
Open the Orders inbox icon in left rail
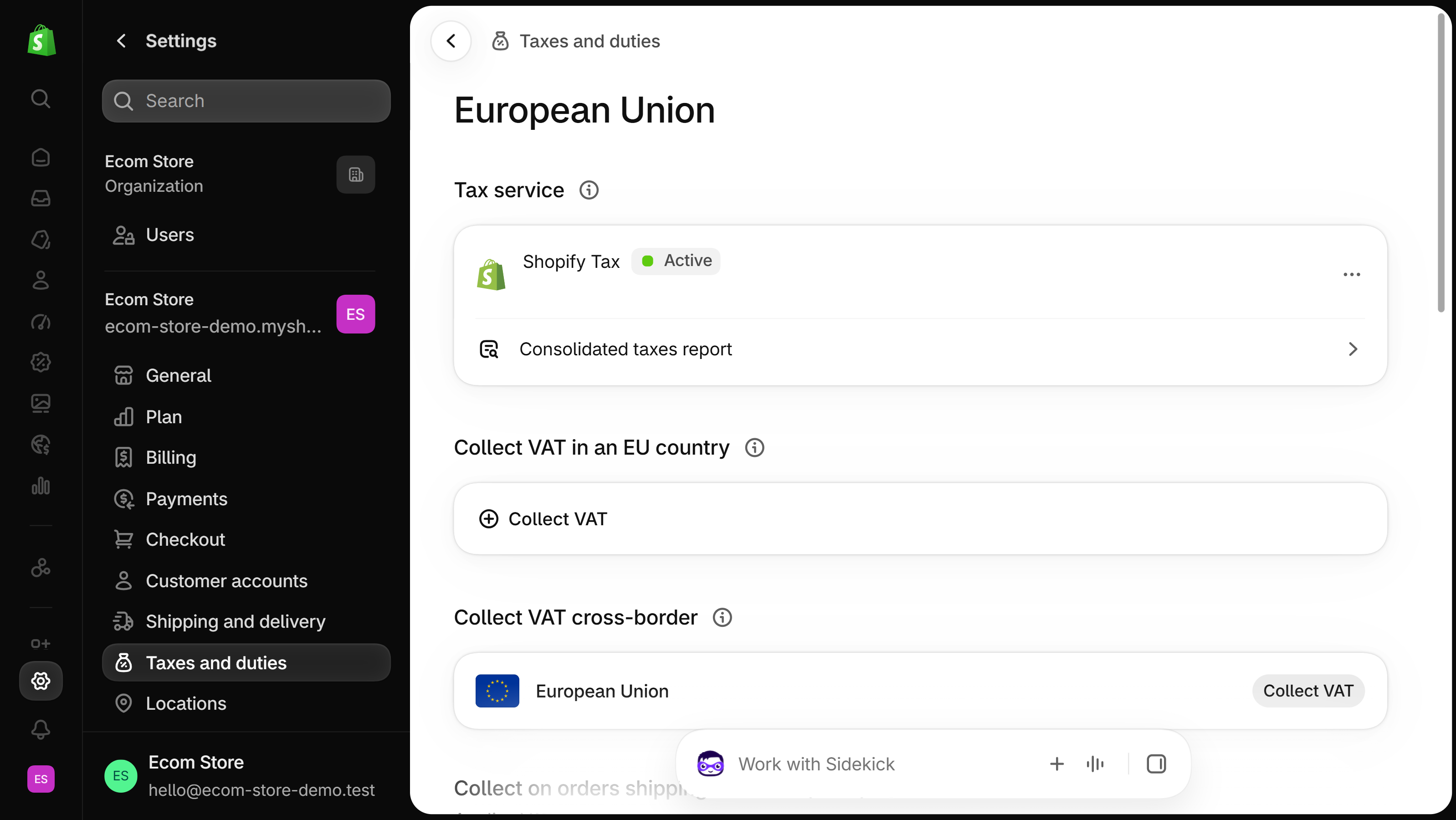41,198
